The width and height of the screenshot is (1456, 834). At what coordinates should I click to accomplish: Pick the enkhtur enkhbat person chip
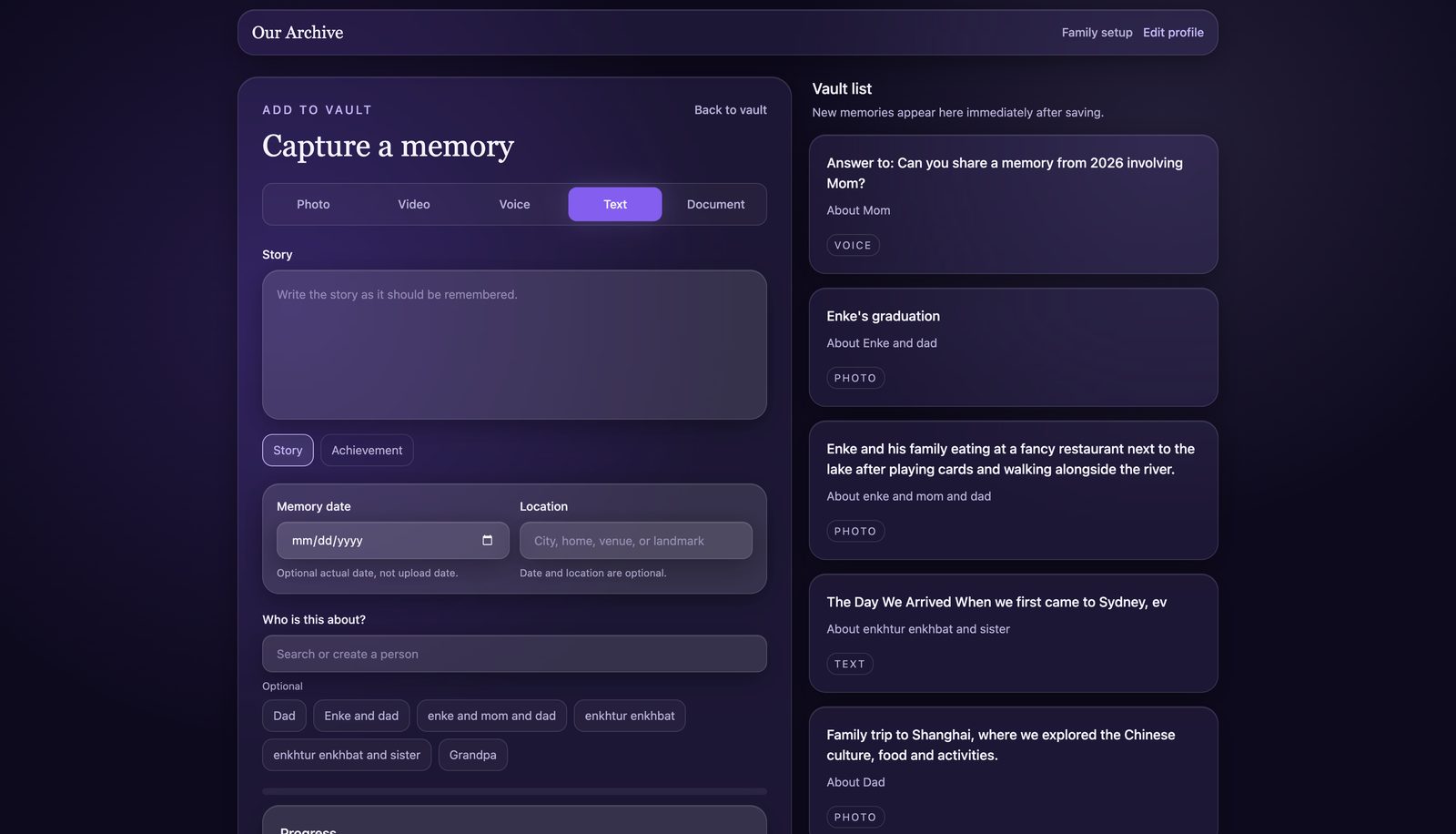point(630,716)
